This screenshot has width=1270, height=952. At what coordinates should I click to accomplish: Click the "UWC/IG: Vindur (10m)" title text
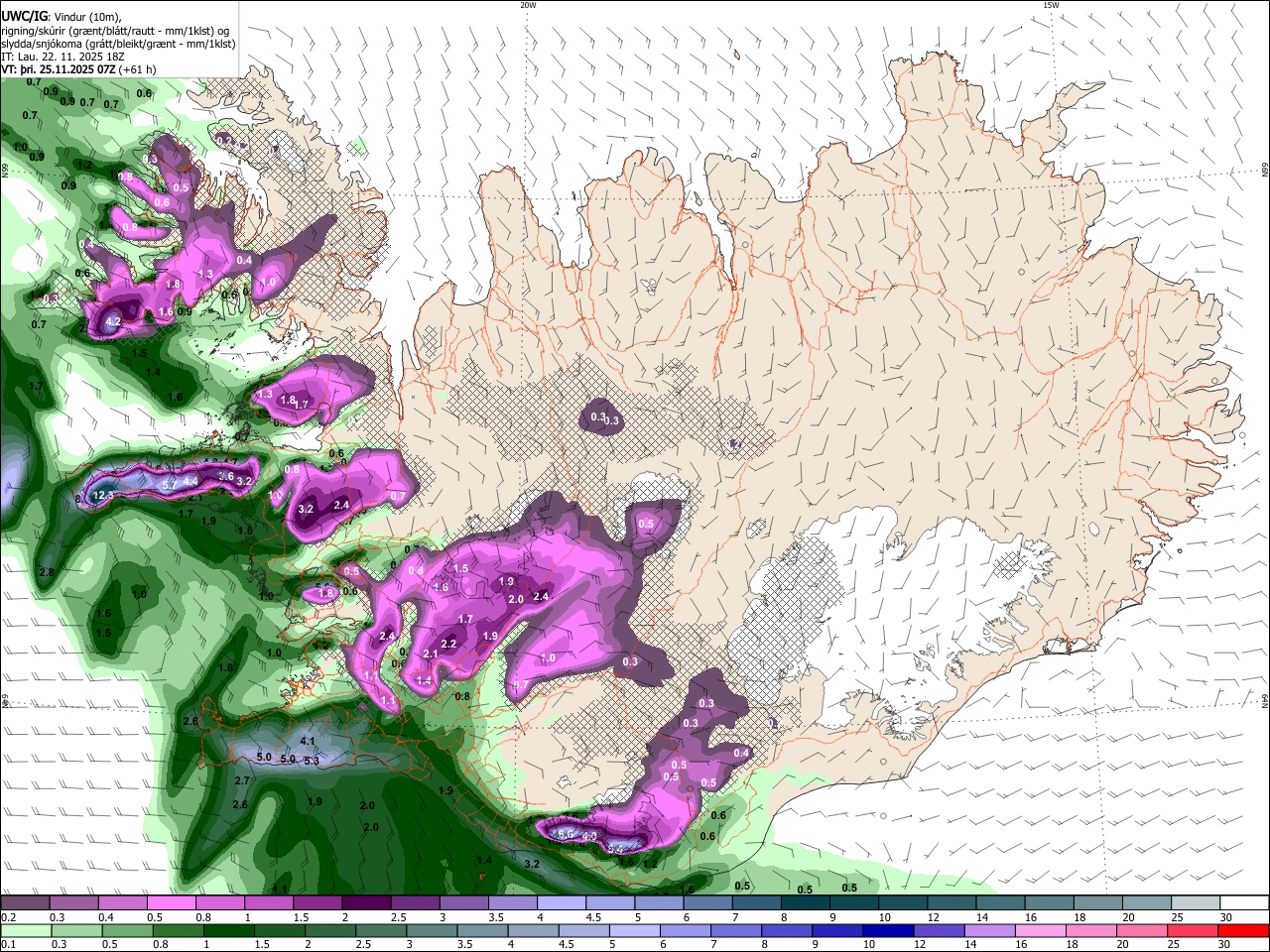coord(61,16)
